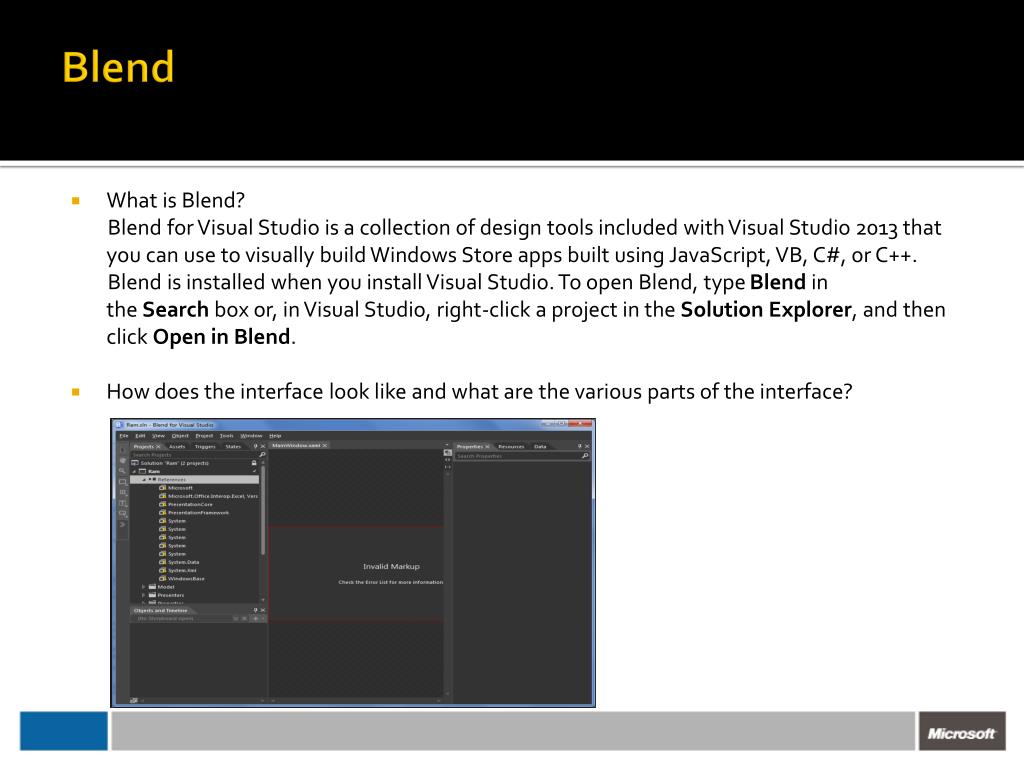Click Check the Error List message text
The image size is (1024, 768).
(391, 582)
